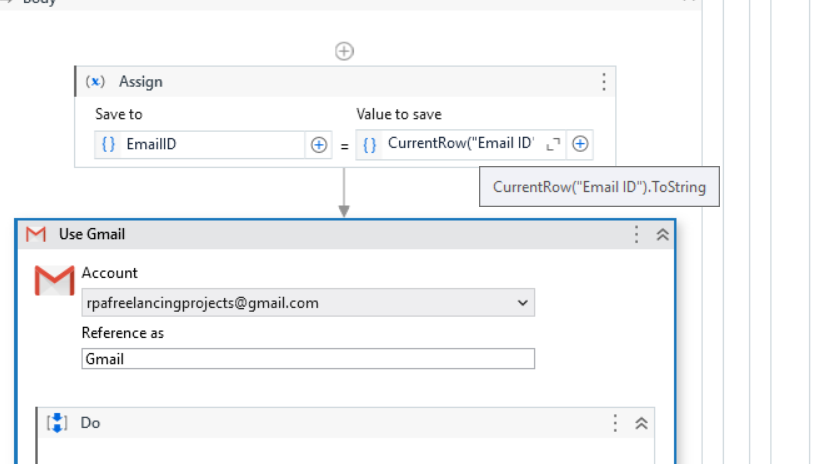
Task: Click plus button after Value to save field
Action: tap(580, 145)
